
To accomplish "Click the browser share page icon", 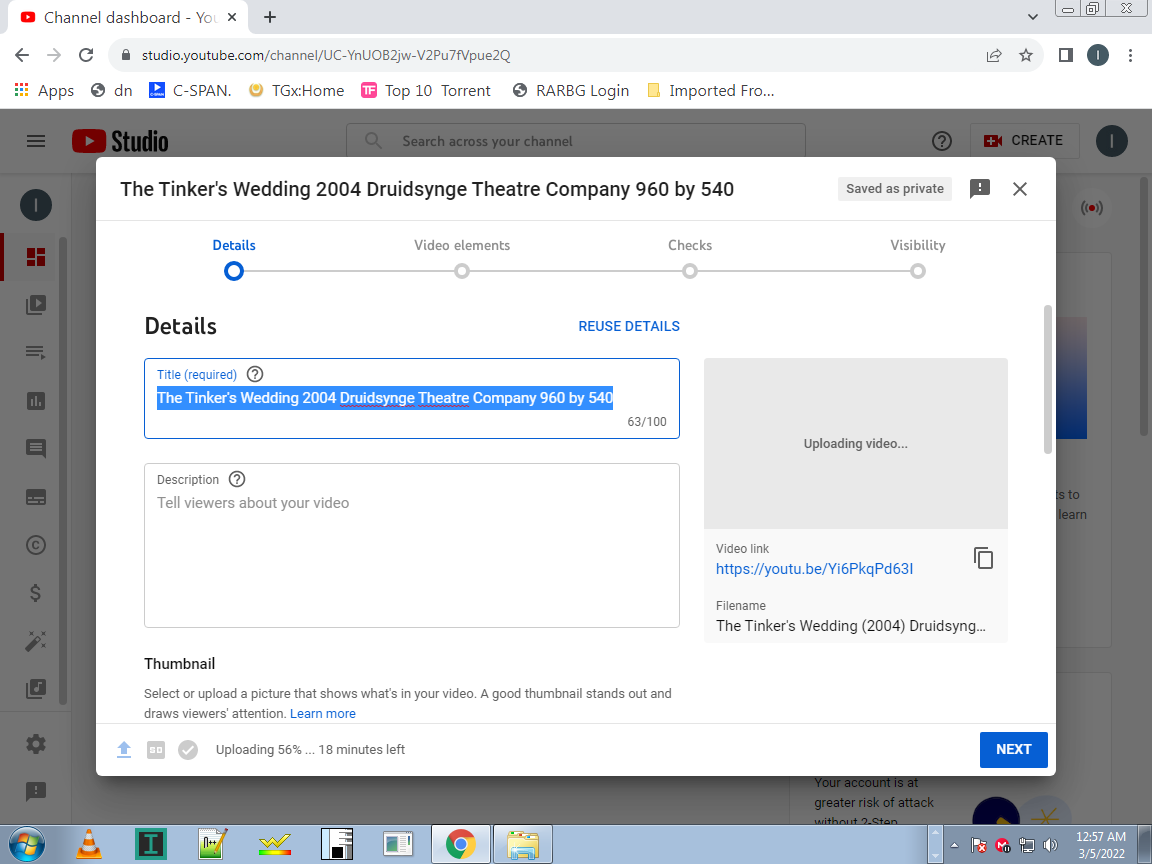I will (x=994, y=55).
